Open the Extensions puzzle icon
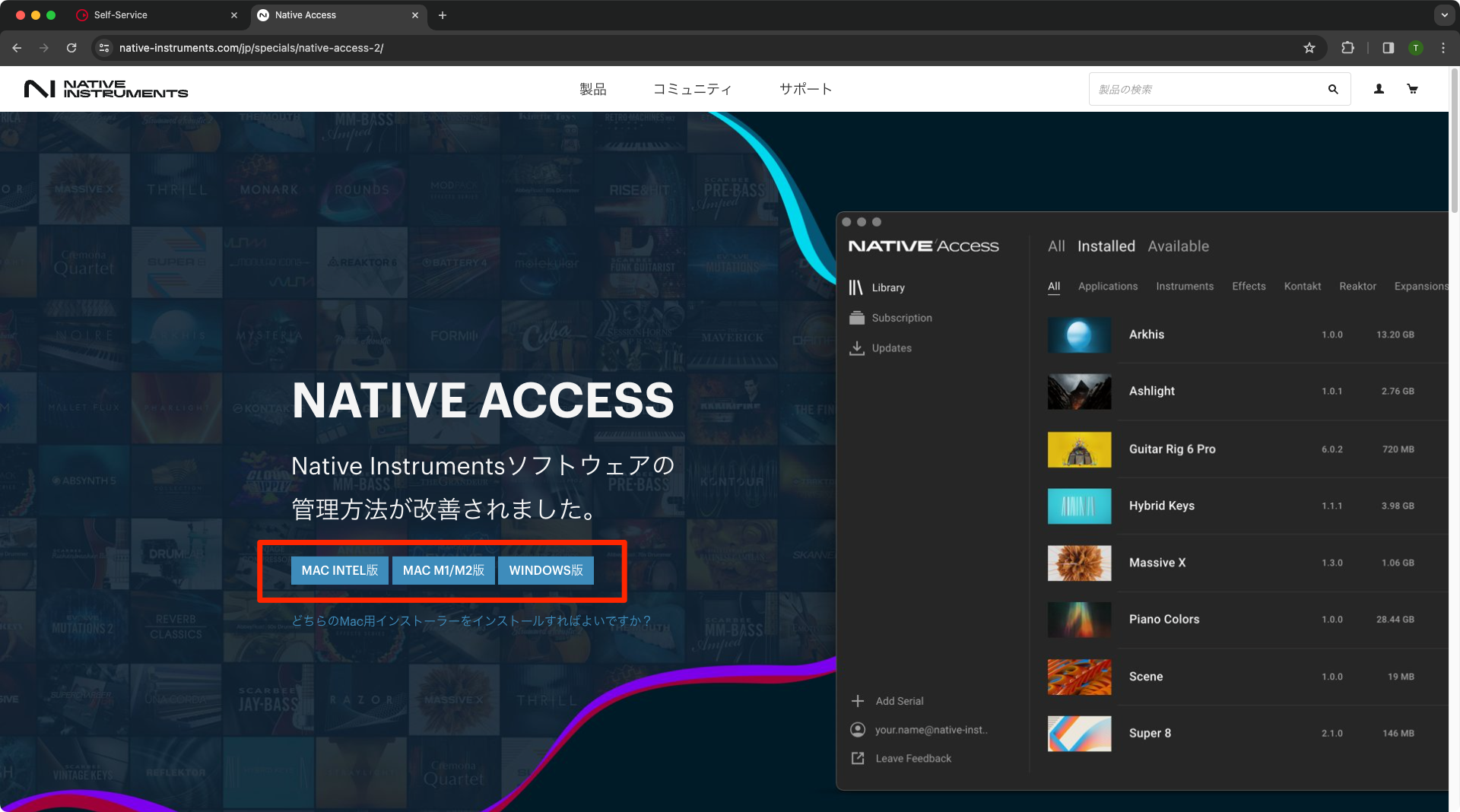The image size is (1460, 812). click(1347, 48)
